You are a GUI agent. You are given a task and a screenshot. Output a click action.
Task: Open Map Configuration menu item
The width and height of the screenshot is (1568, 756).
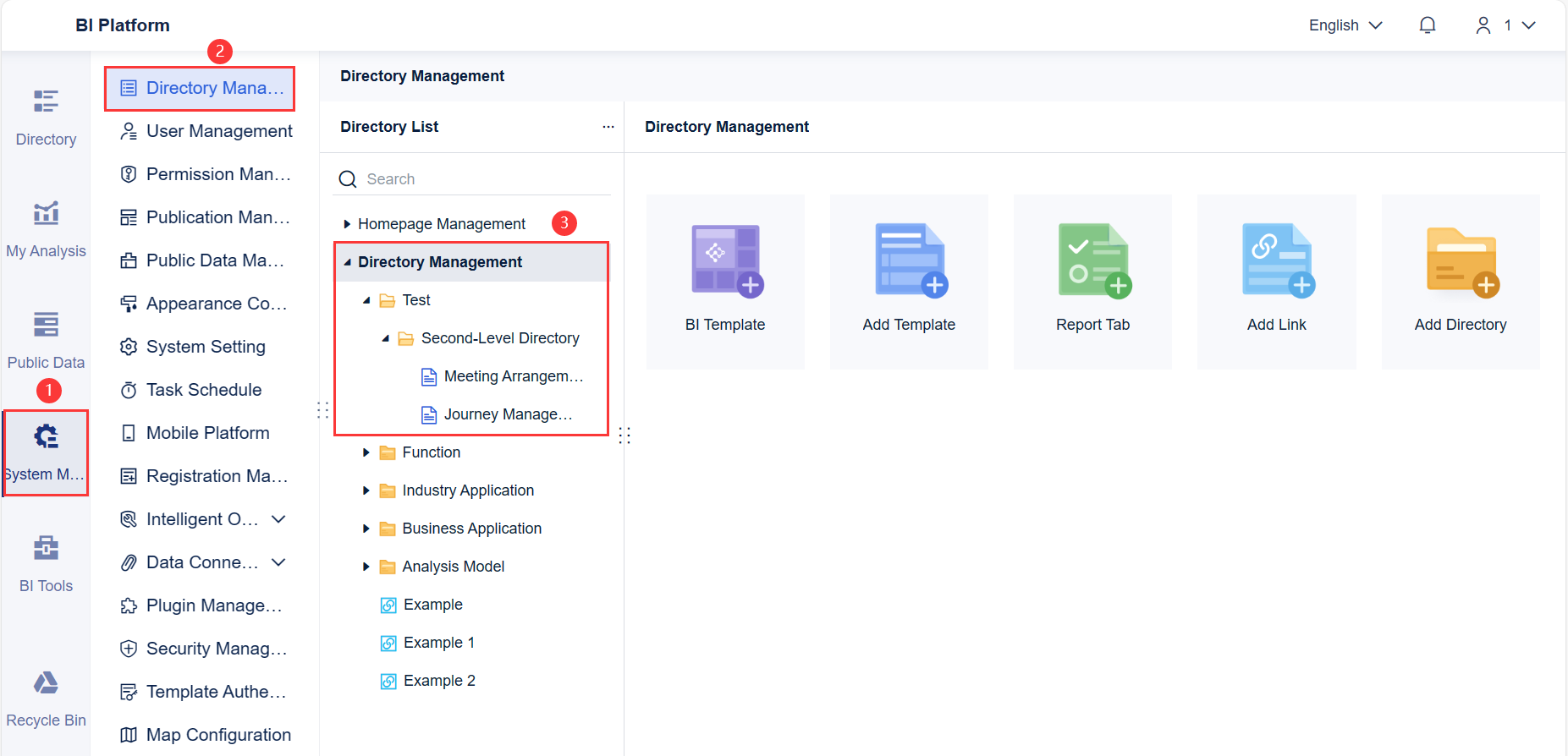tap(206, 735)
